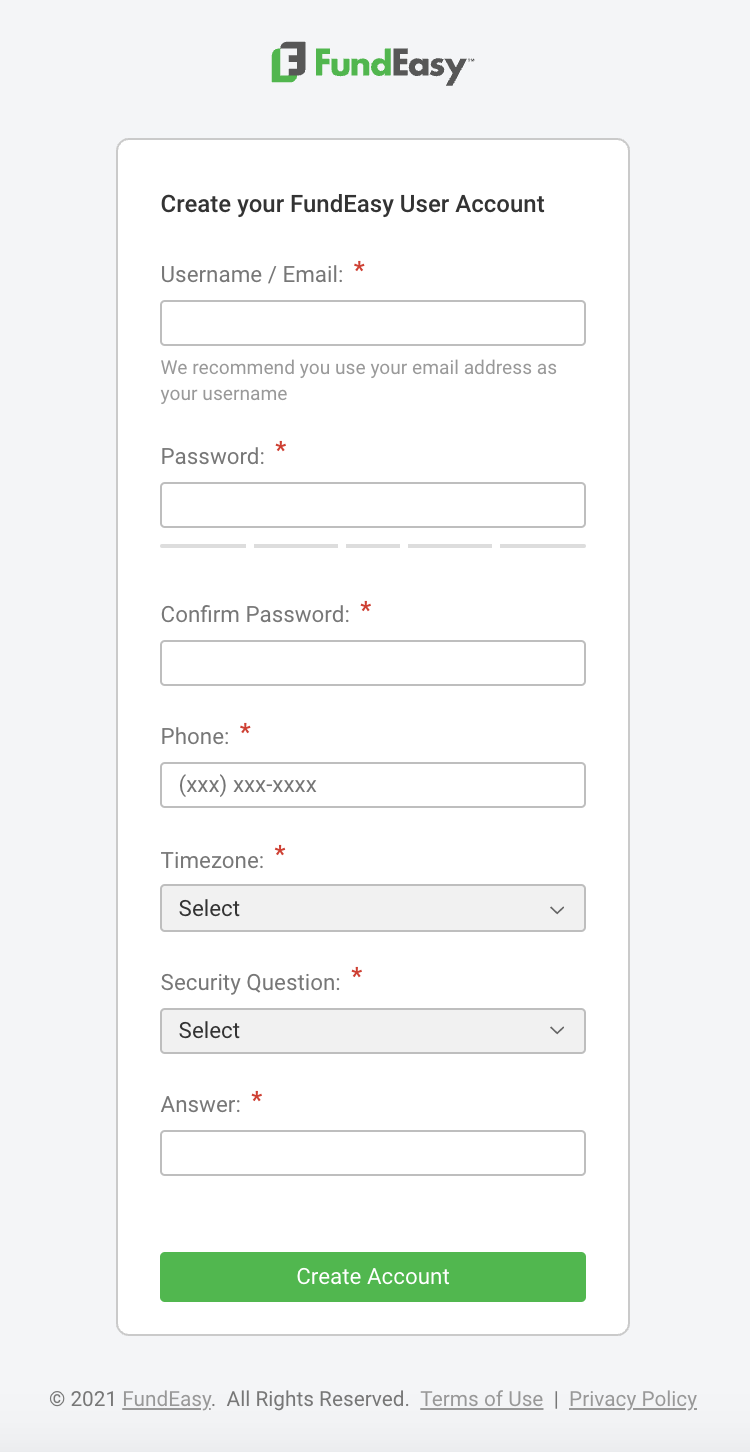750x1452 pixels.
Task: Click the password strength meter bar
Action: [x=372, y=546]
